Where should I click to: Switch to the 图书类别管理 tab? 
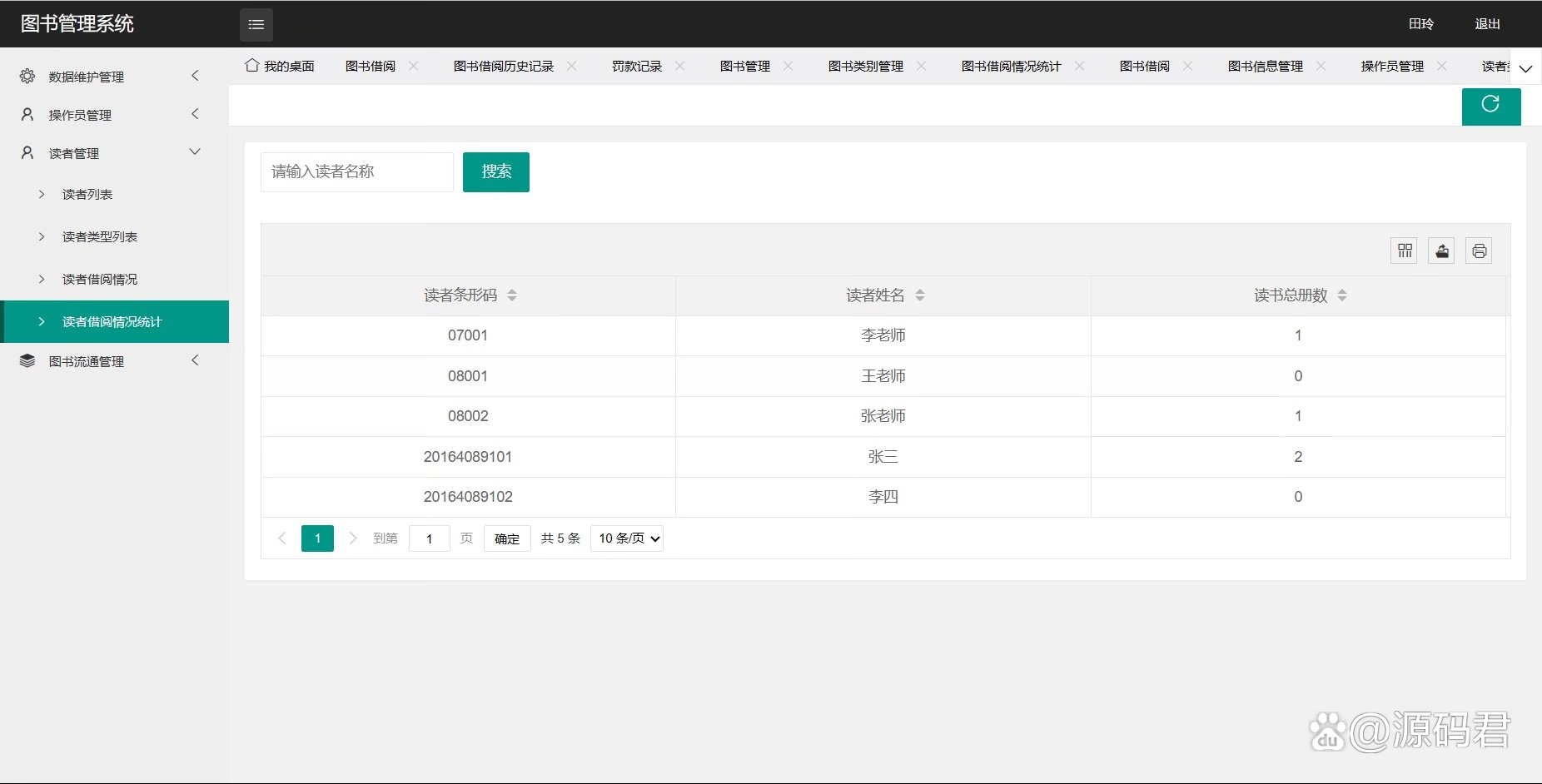pos(866,66)
